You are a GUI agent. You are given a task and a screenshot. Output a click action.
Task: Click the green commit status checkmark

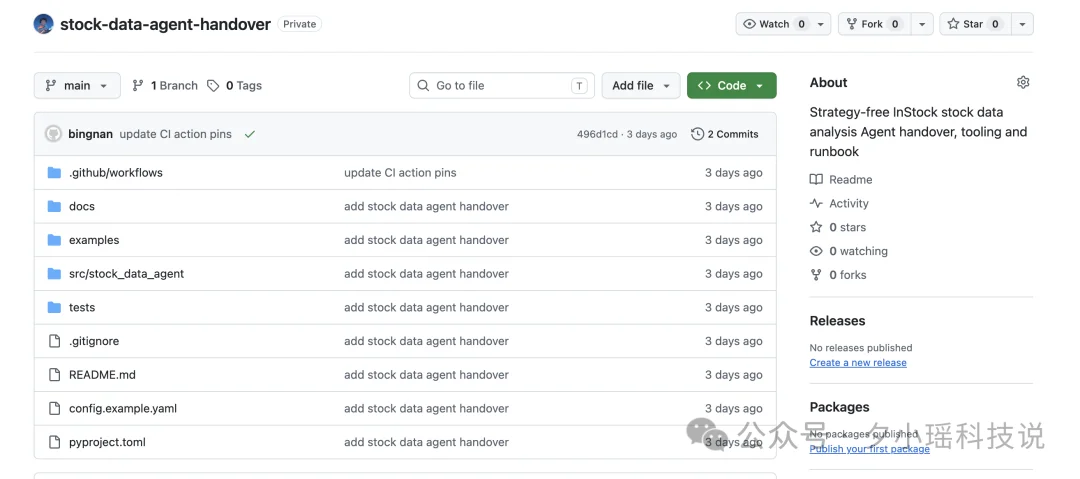[249, 134]
